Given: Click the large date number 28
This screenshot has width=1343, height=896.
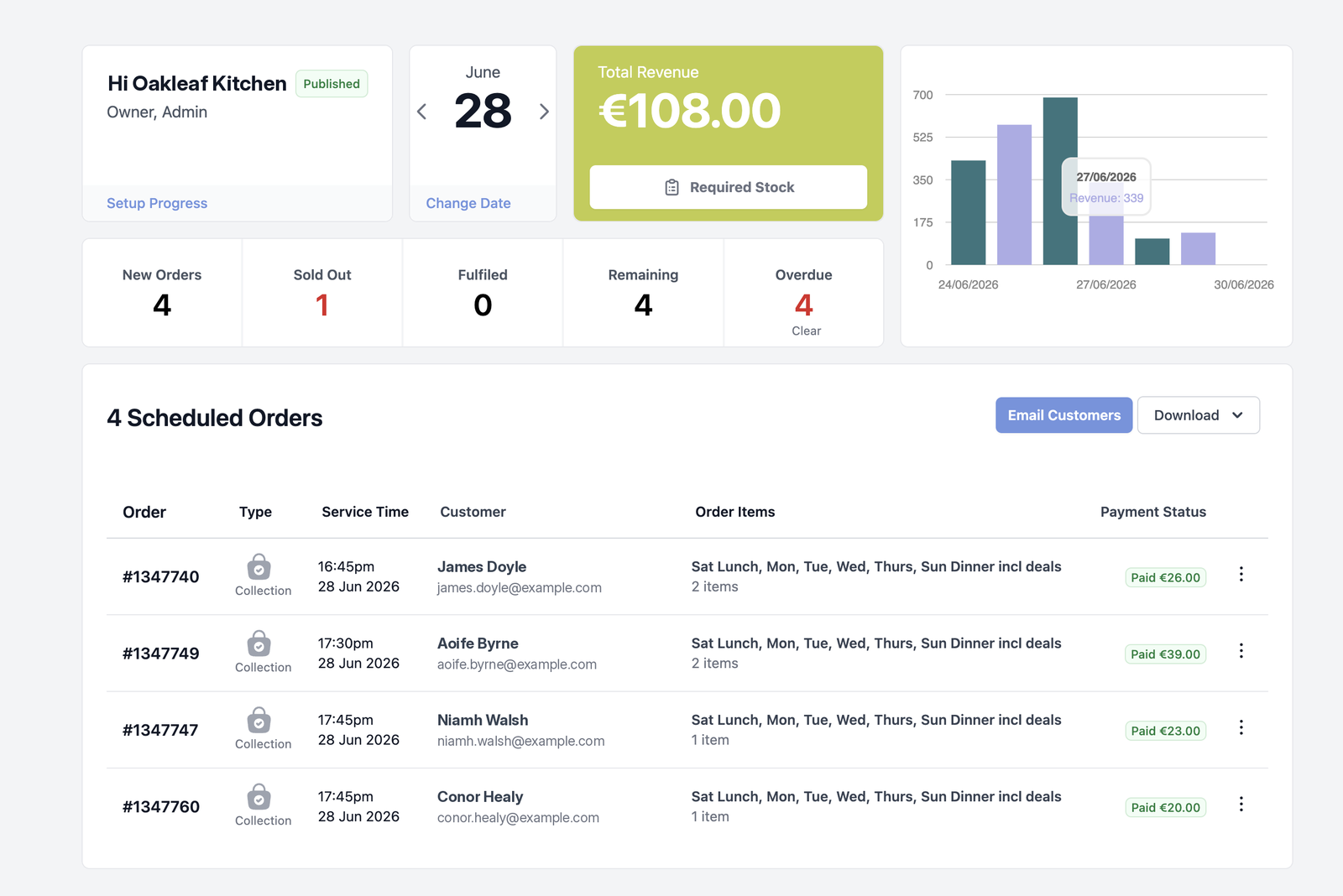Looking at the screenshot, I should (x=483, y=111).
